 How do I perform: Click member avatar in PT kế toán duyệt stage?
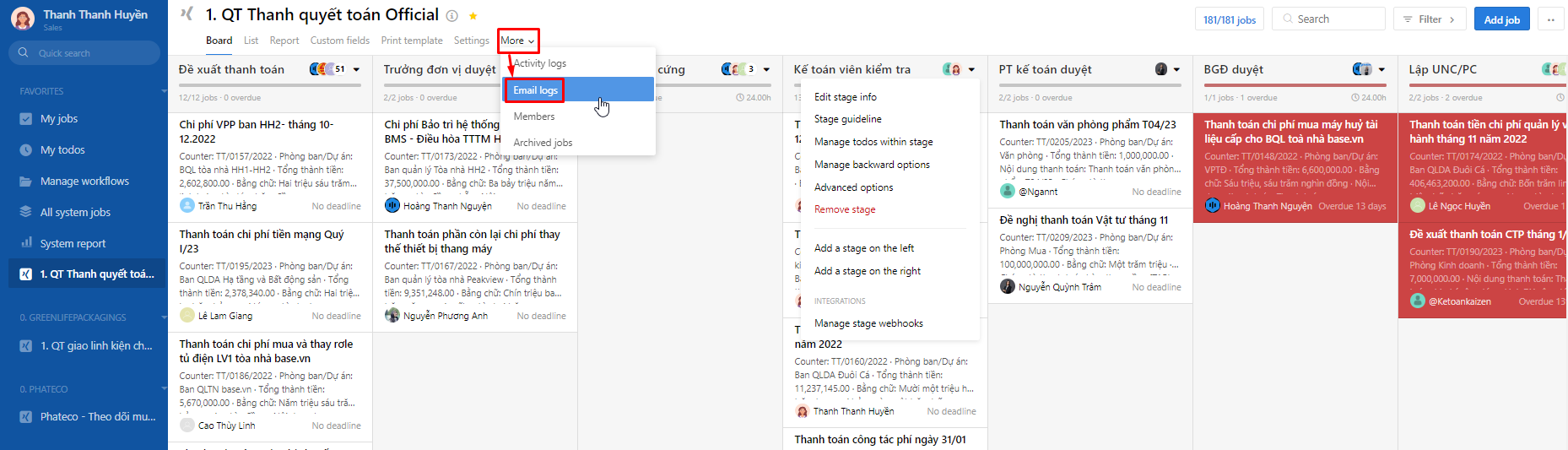(x=1161, y=69)
